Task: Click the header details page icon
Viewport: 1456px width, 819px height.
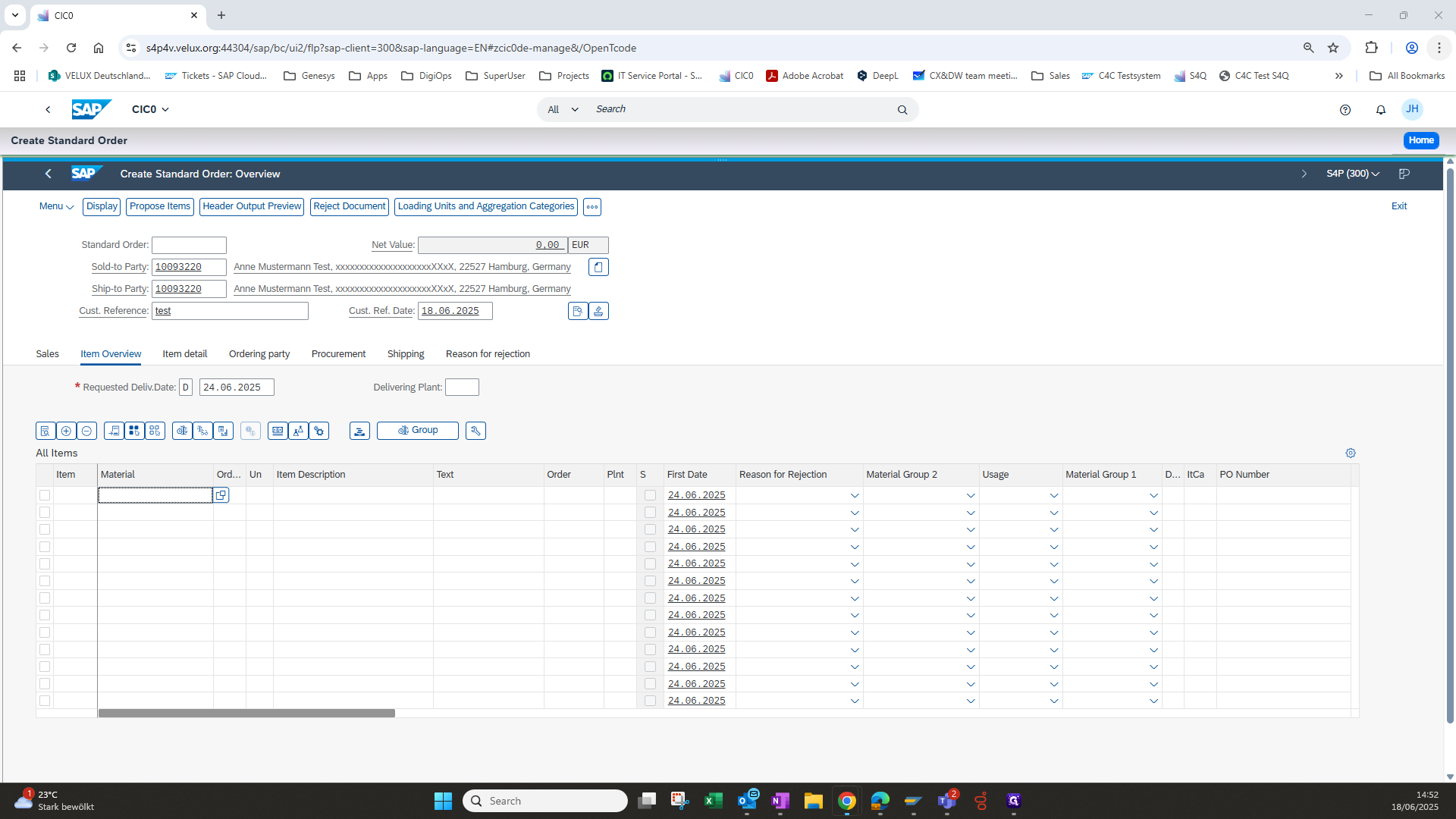Action: point(578,311)
